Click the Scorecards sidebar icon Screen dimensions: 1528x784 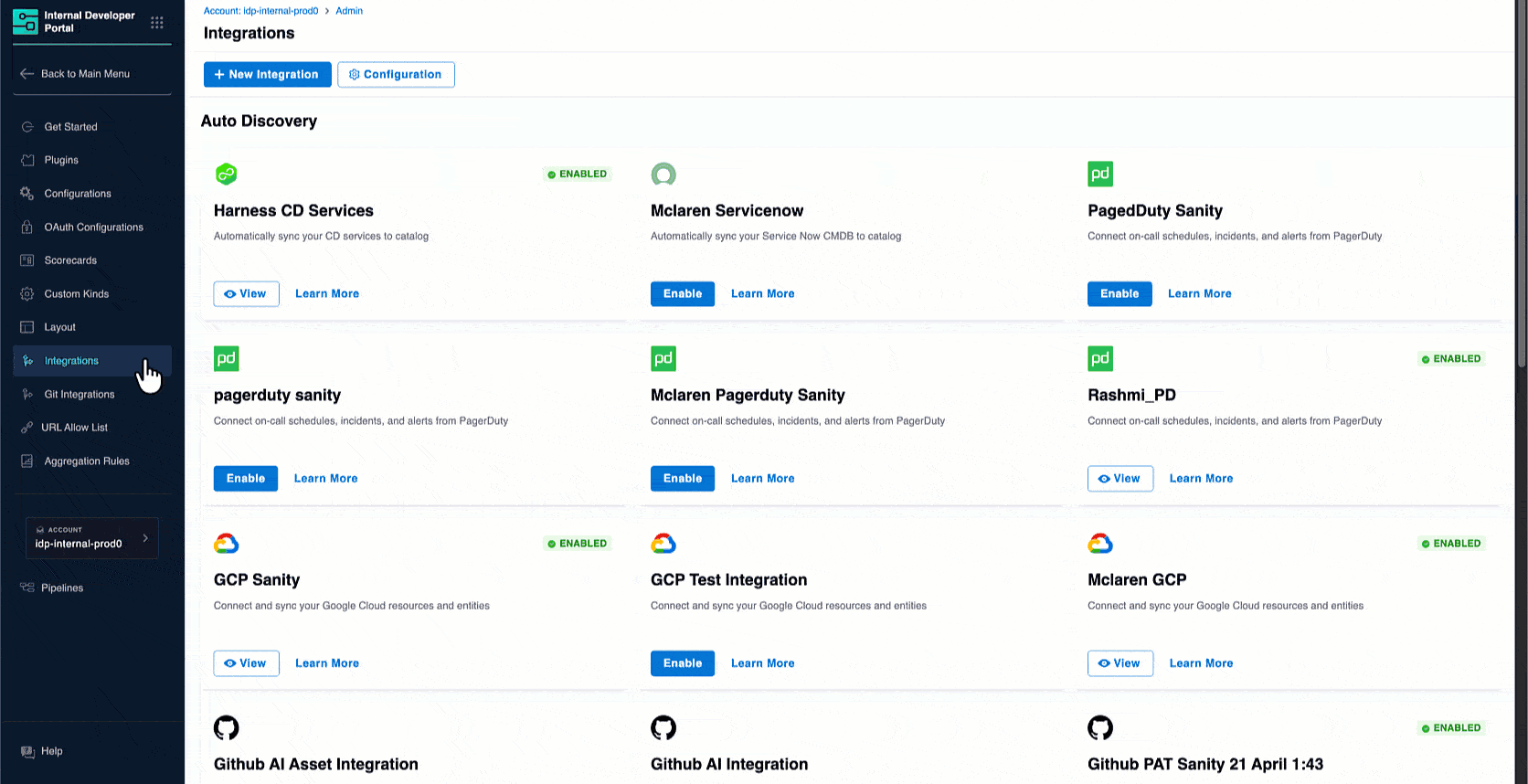[27, 260]
